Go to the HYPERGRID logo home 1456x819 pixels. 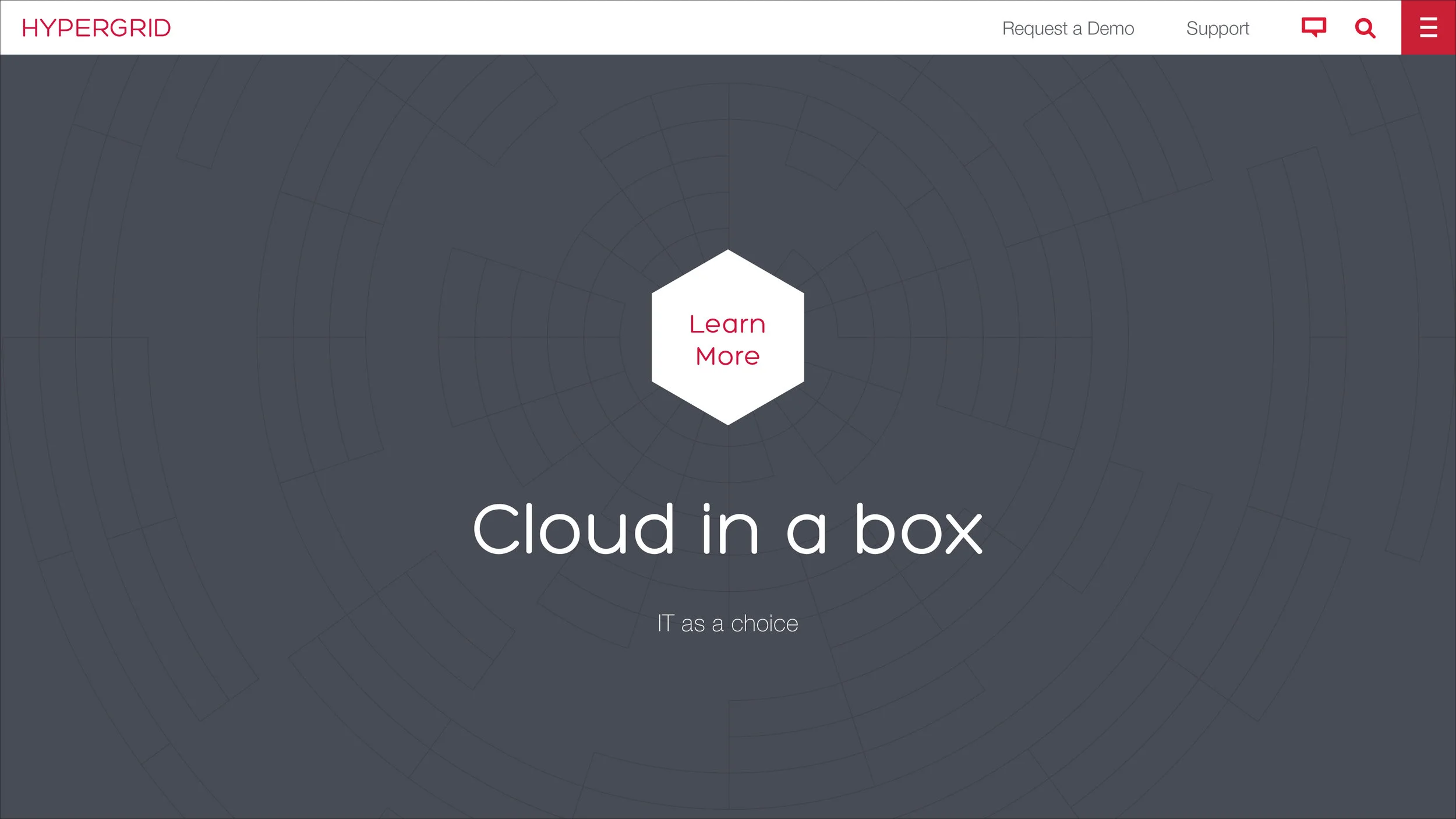pyautogui.click(x=96, y=28)
